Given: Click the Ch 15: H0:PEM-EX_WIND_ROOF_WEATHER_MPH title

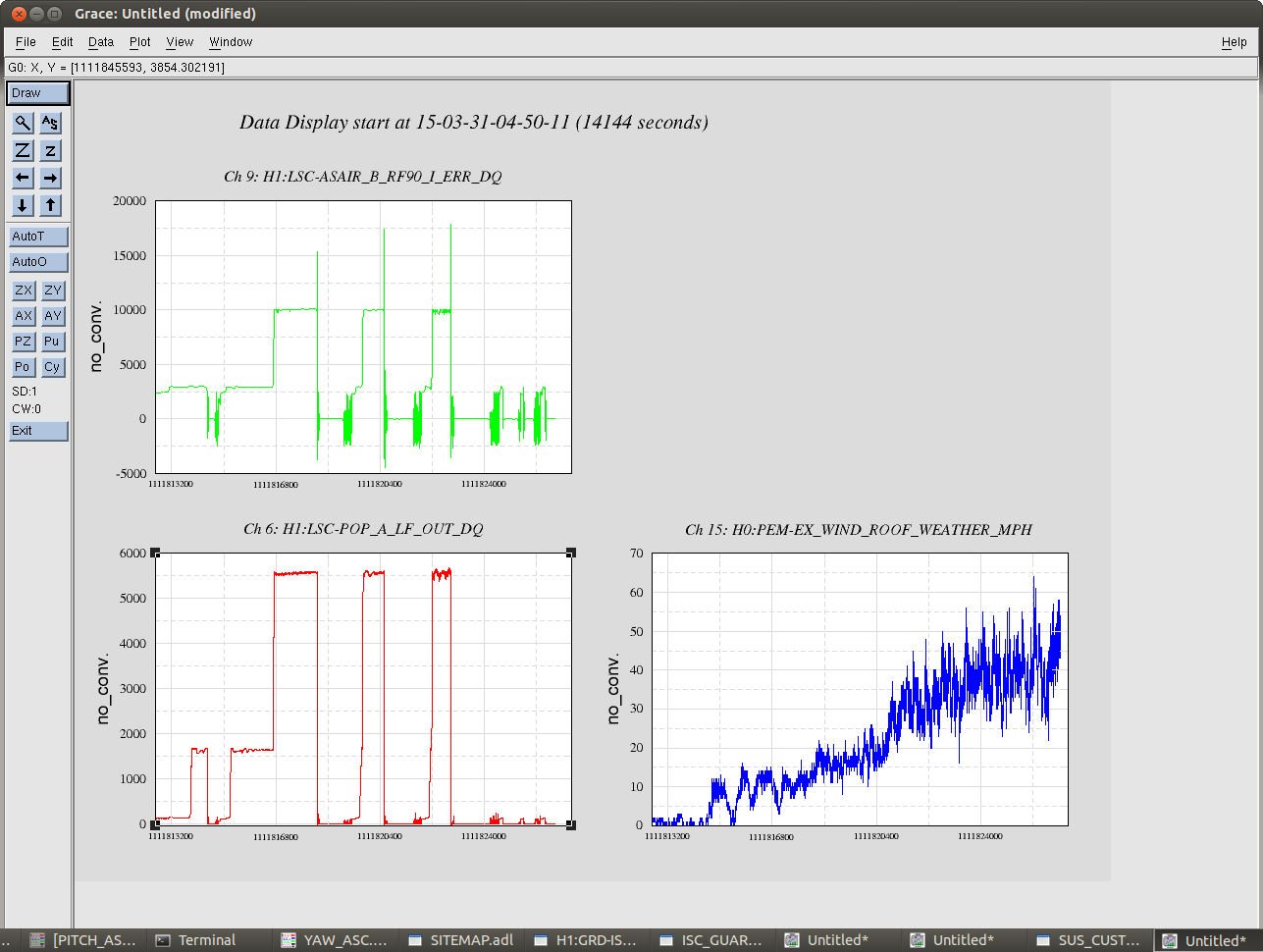Looking at the screenshot, I should click(x=859, y=530).
